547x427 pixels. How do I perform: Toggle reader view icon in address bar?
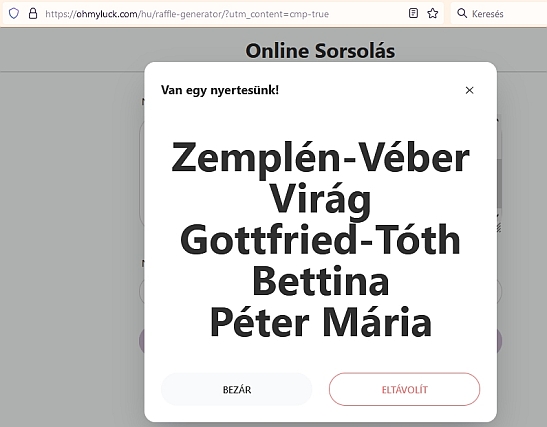(x=413, y=14)
